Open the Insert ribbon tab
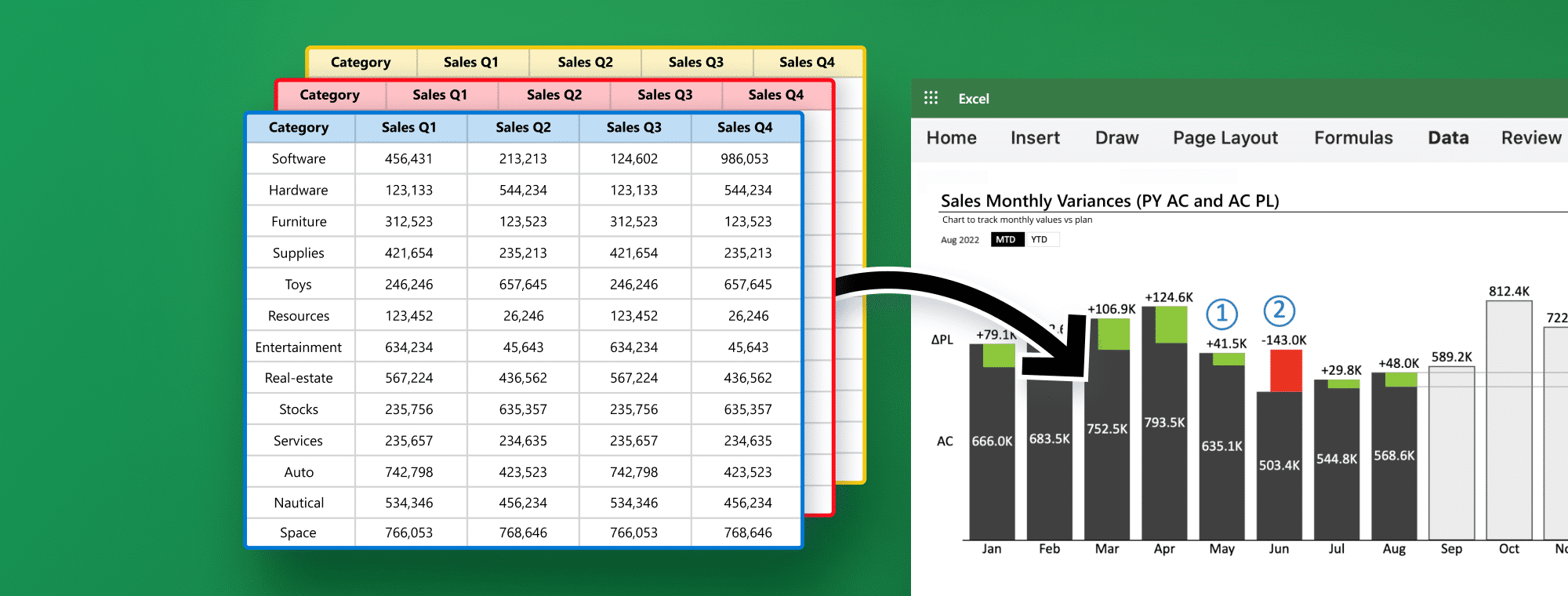The image size is (1568, 596). 1035,138
